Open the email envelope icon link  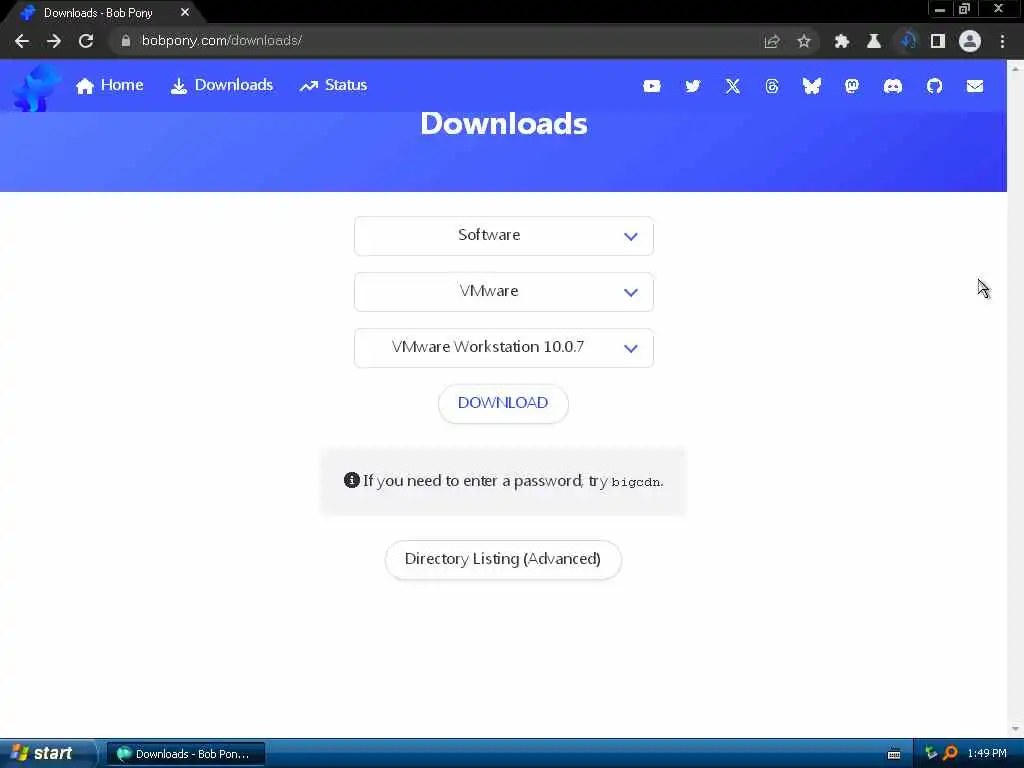pyautogui.click(x=975, y=86)
